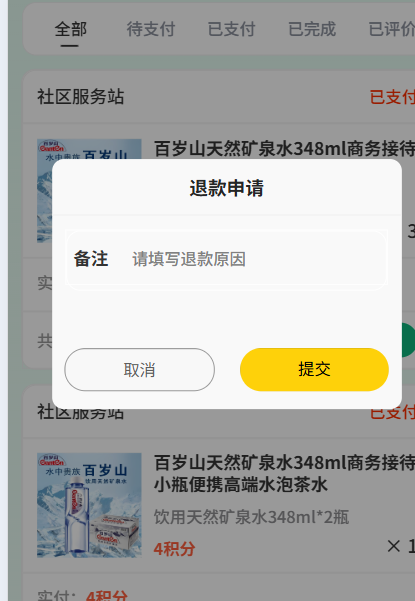The width and height of the screenshot is (415, 601).
Task: Open the fully visible water bottle product thumbnail
Action: point(89,505)
